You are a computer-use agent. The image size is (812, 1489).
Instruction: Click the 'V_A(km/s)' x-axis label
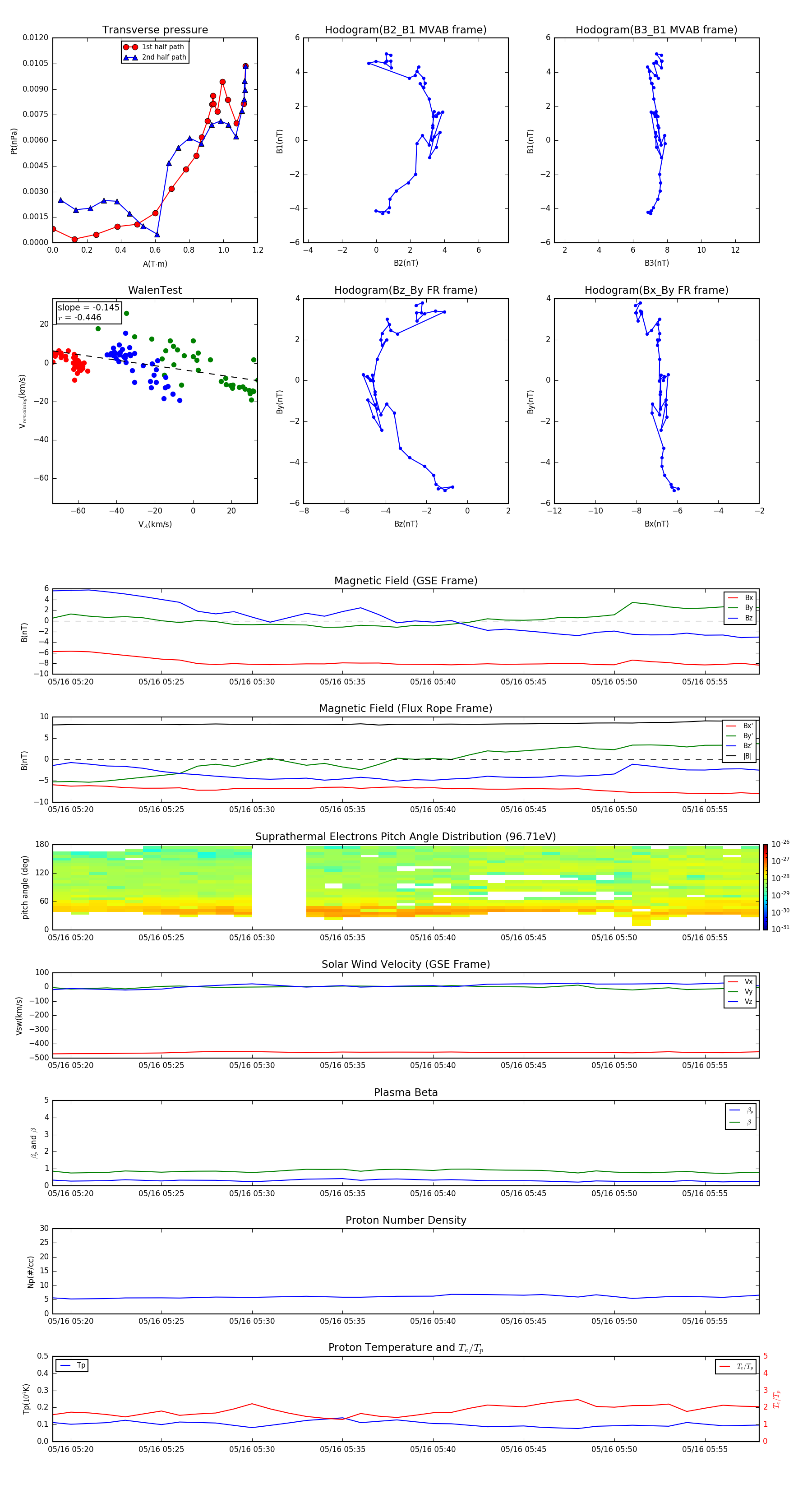point(155,525)
